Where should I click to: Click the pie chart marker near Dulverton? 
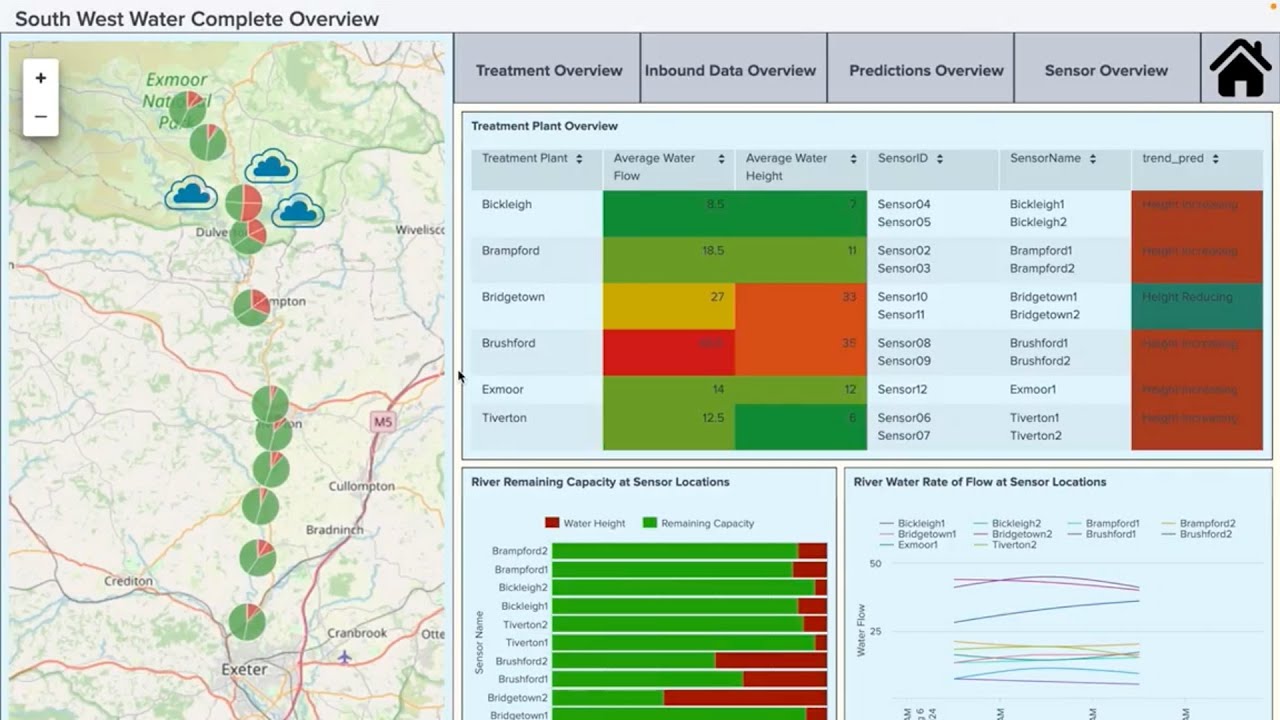point(247,234)
